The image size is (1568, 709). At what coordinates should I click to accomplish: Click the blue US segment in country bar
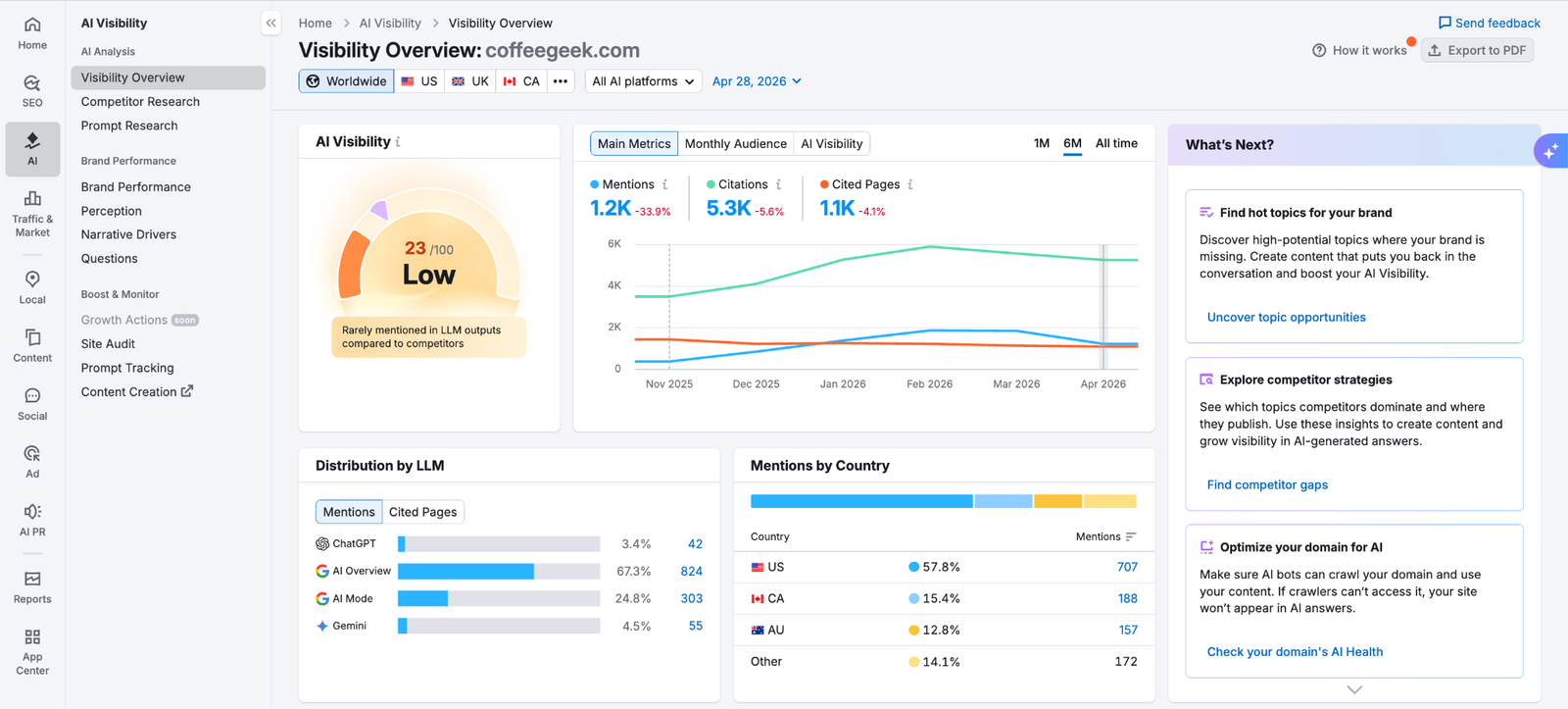pos(861,501)
